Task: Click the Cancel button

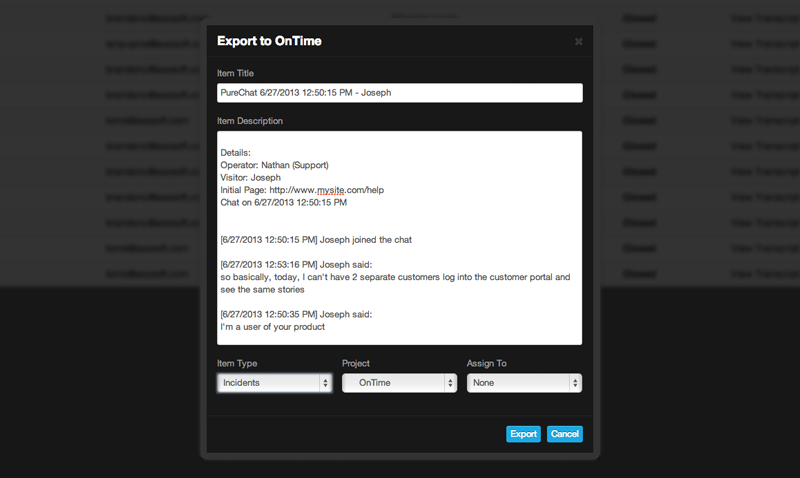Action: point(564,434)
